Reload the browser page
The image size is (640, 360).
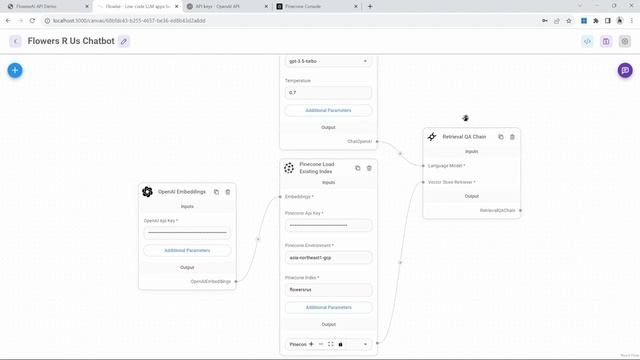pyautogui.click(x=32, y=20)
